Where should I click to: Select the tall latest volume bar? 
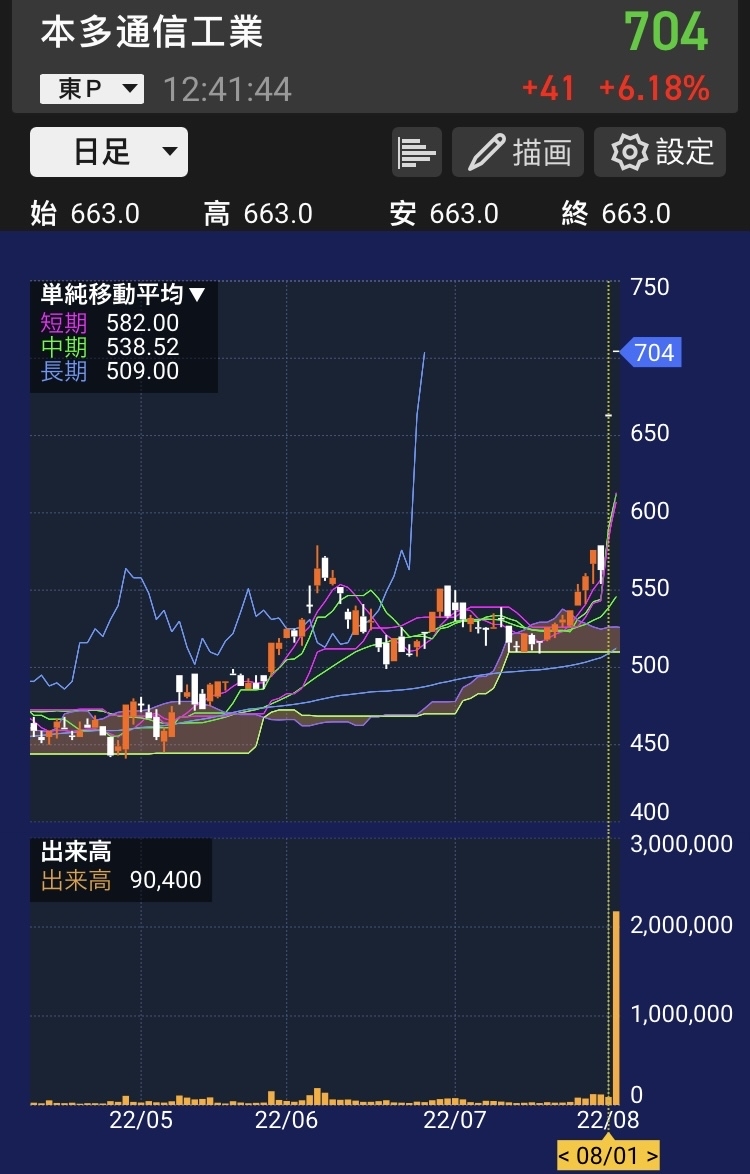pos(616,1005)
